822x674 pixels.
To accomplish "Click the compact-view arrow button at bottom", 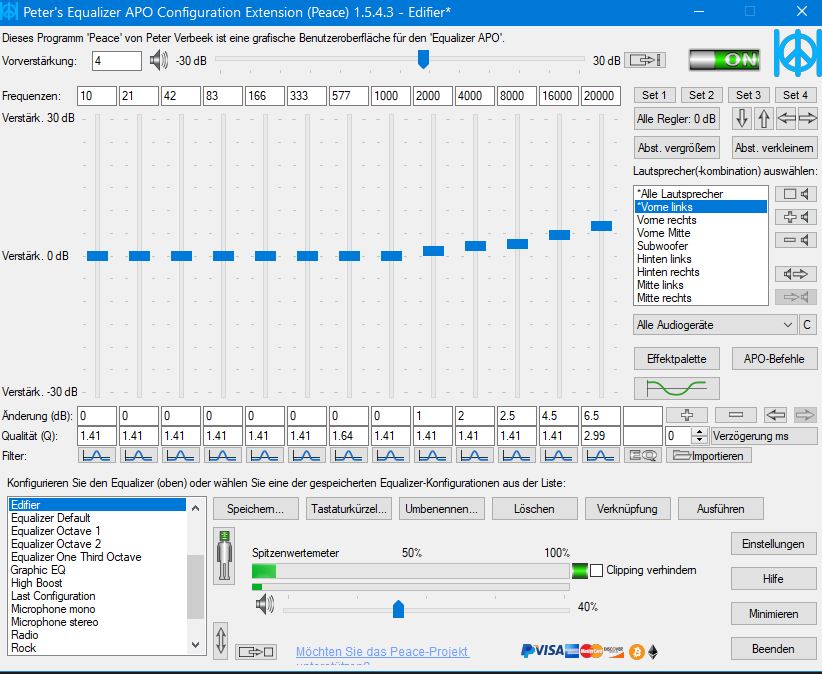I will 256,652.
